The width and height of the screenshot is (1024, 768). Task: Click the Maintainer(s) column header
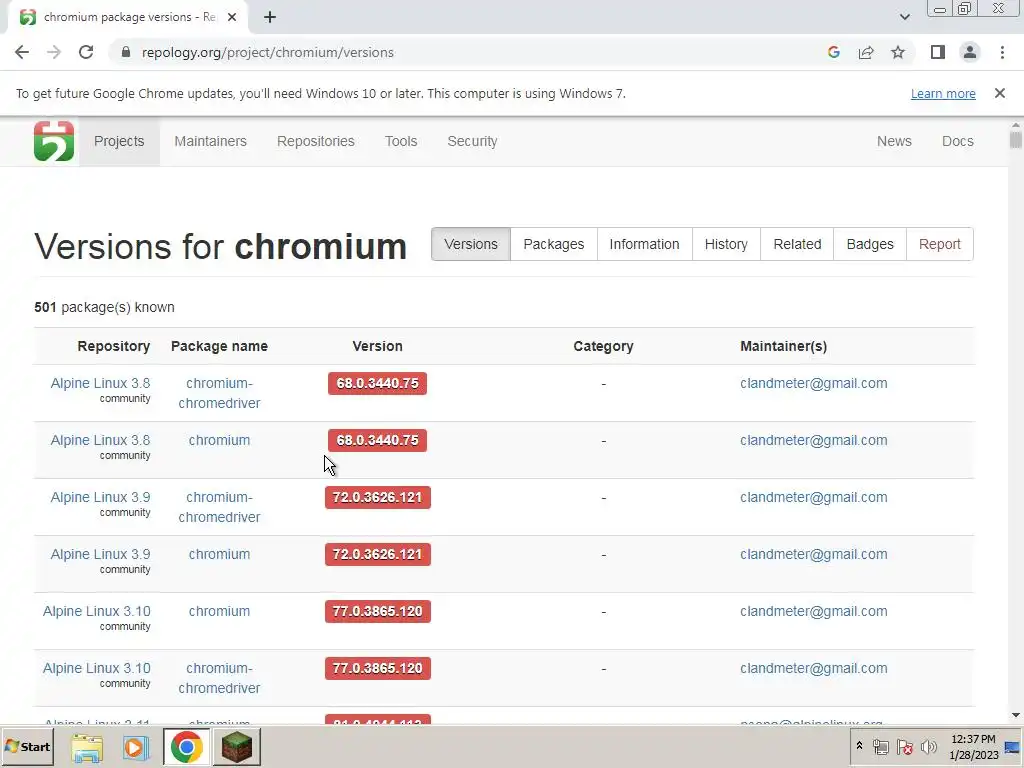coord(784,346)
